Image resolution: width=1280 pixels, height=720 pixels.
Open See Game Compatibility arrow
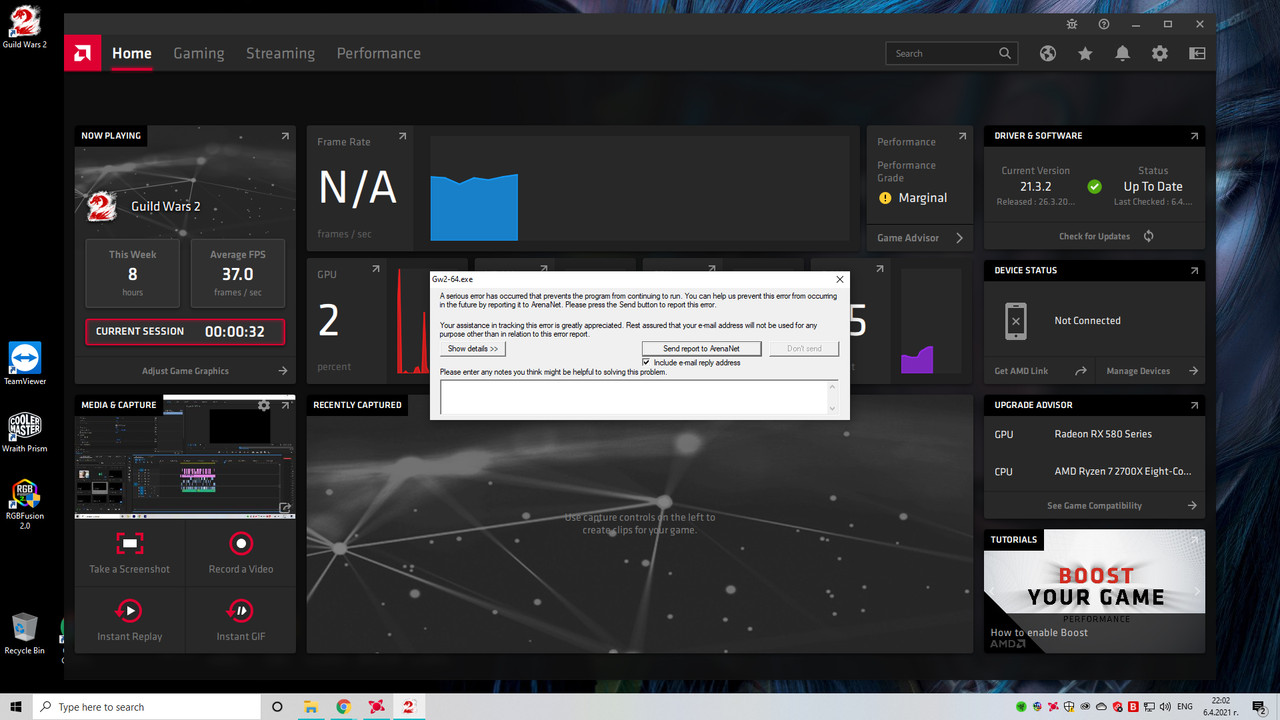(x=1192, y=506)
